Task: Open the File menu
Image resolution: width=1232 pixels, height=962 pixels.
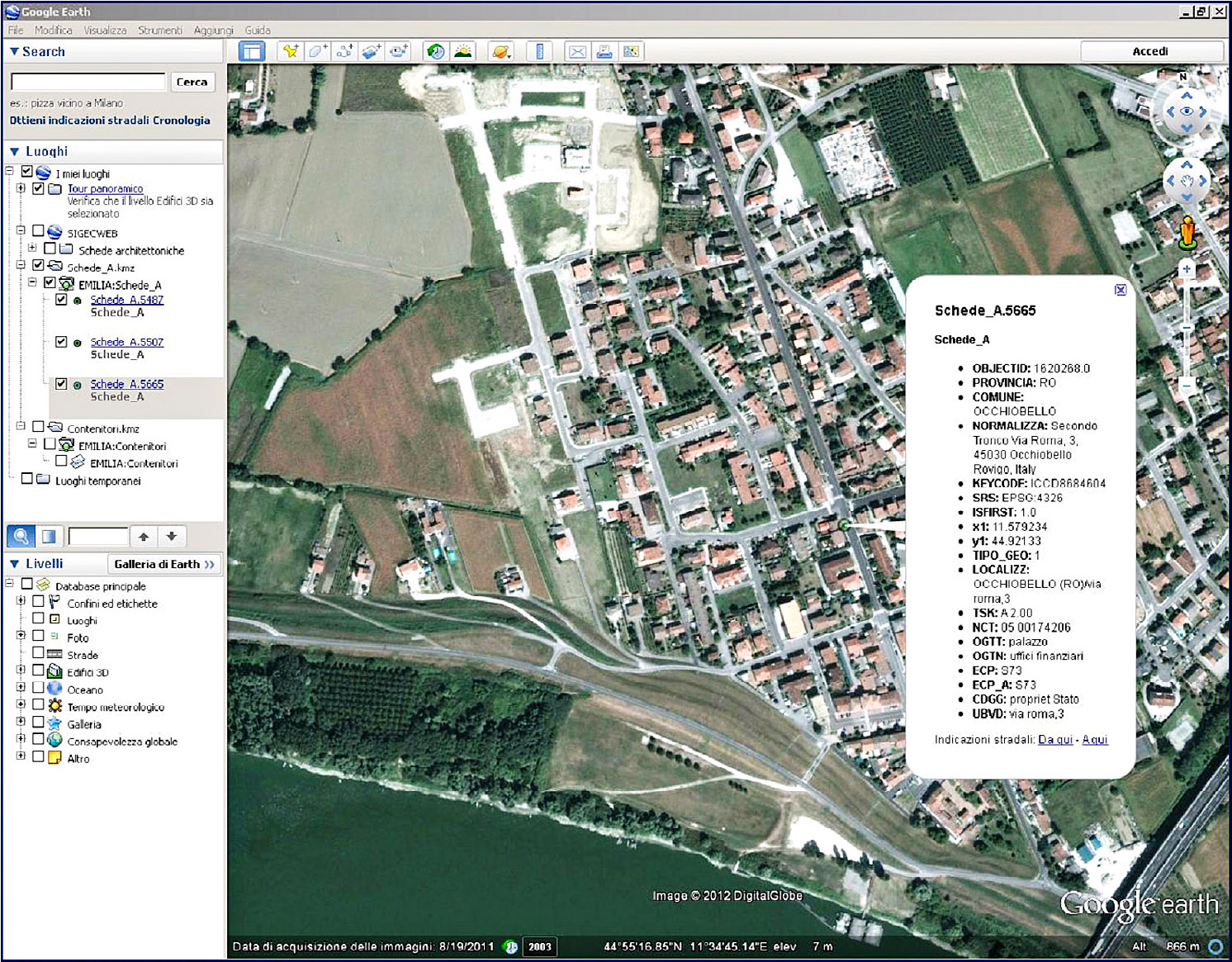Action: [16, 30]
